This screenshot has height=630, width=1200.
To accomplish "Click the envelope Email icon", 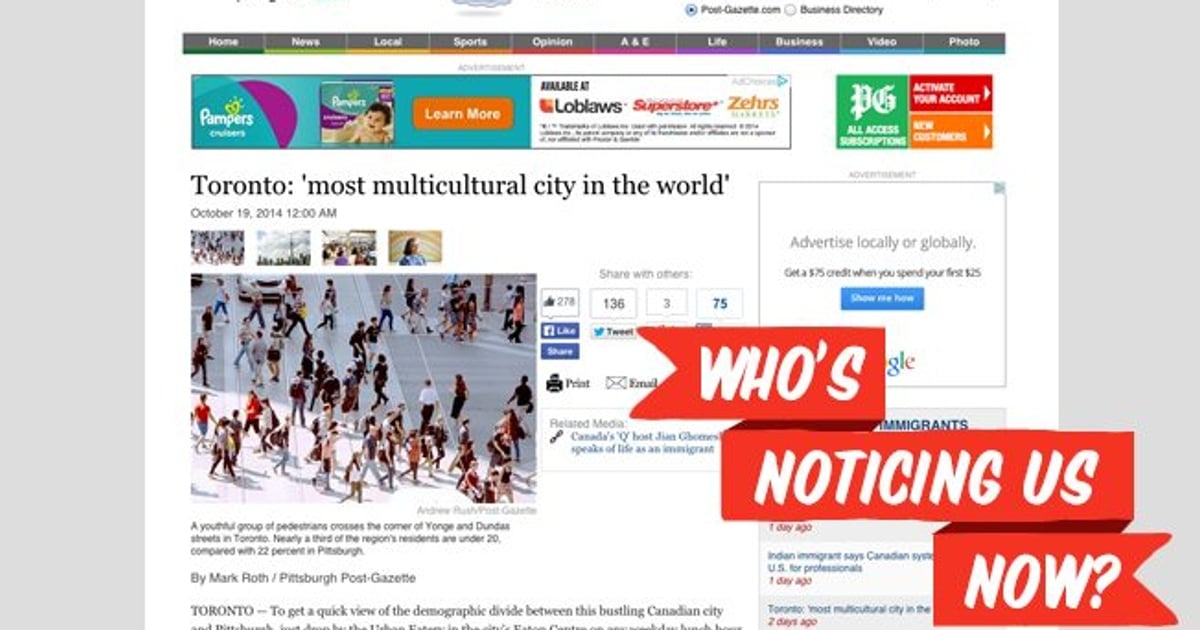I will pyautogui.click(x=616, y=383).
